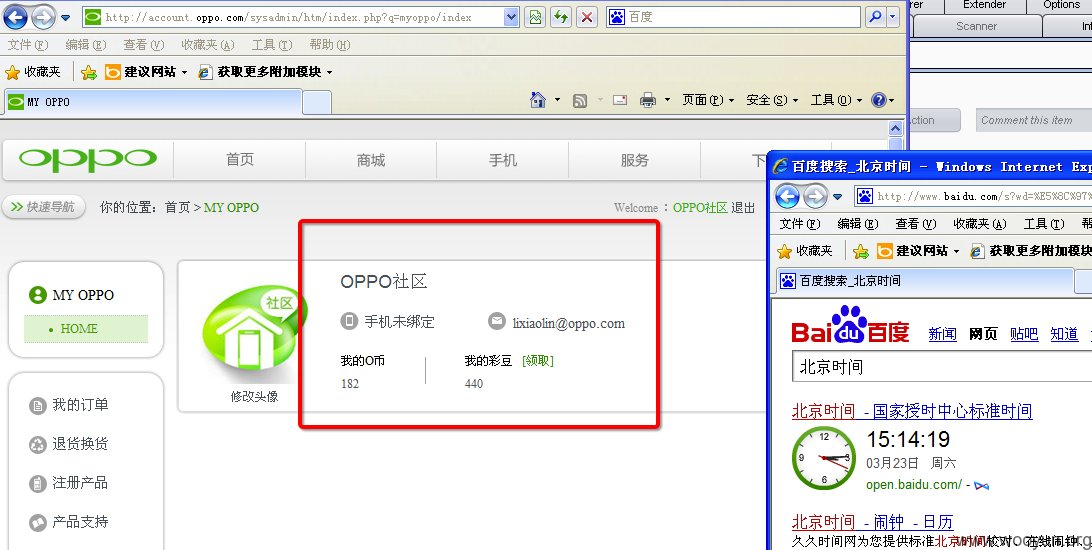Image resolution: width=1092 pixels, height=550 pixels.
Task: Click the 贴吧 link on Baidu page
Action: (x=1024, y=334)
